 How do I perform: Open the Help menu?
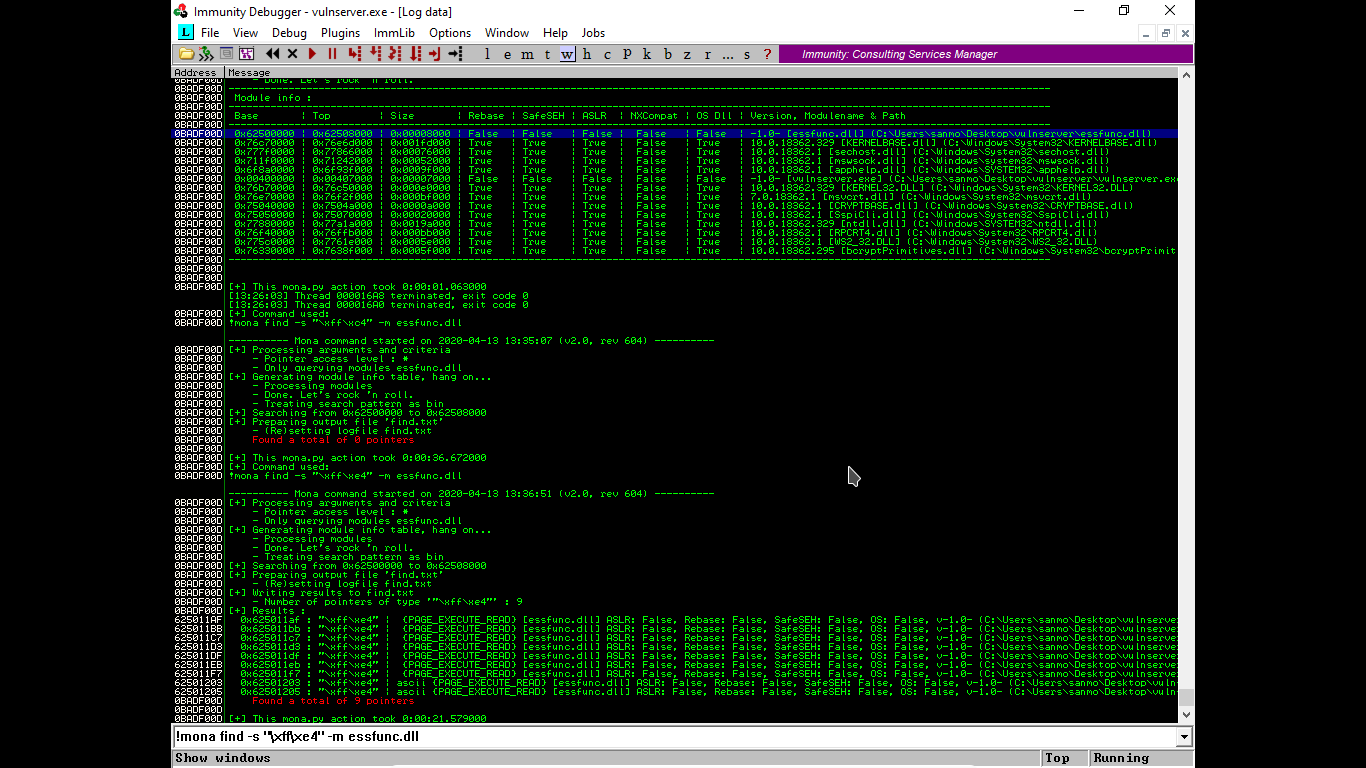555,33
